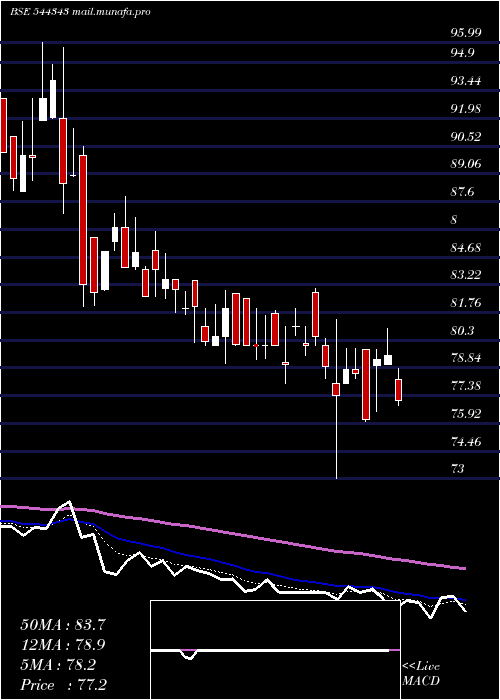
Task: Click the 80.3 price axis label
Action: point(462,331)
